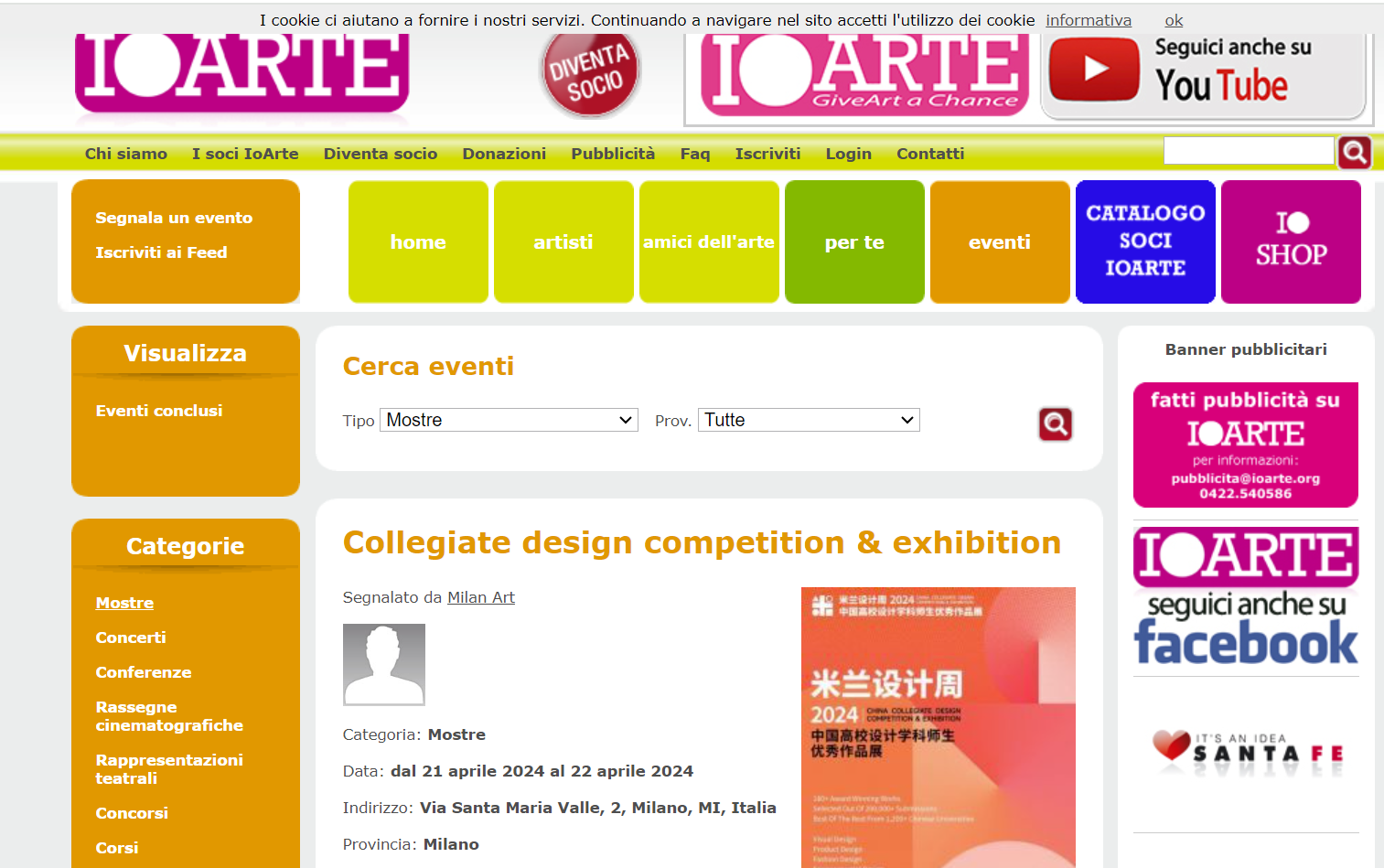Select Concerti in the Categorie sidebar
Viewport: 1384px width, 868px height.
coord(131,638)
